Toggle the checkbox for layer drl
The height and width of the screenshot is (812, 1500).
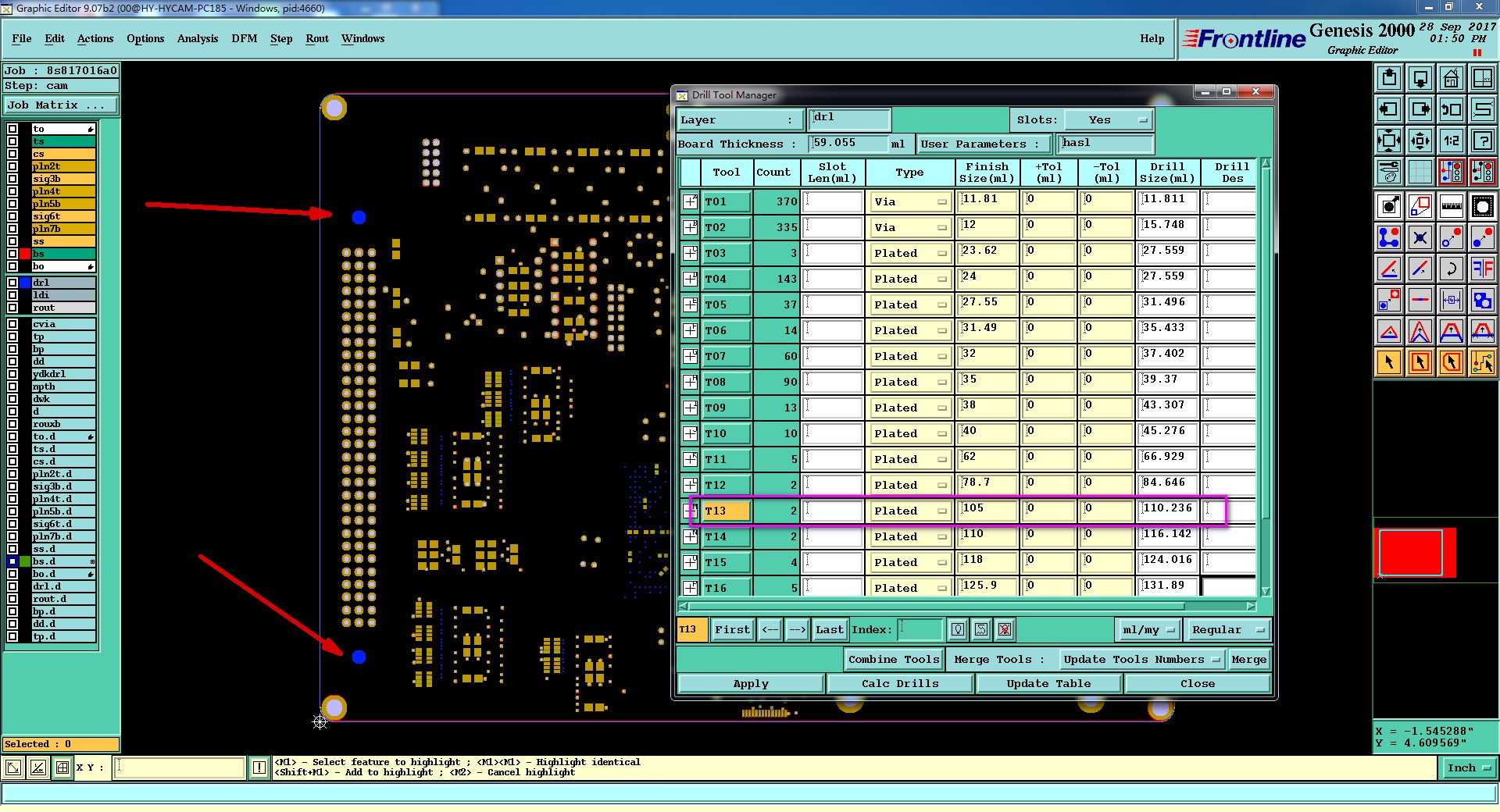tap(12, 283)
